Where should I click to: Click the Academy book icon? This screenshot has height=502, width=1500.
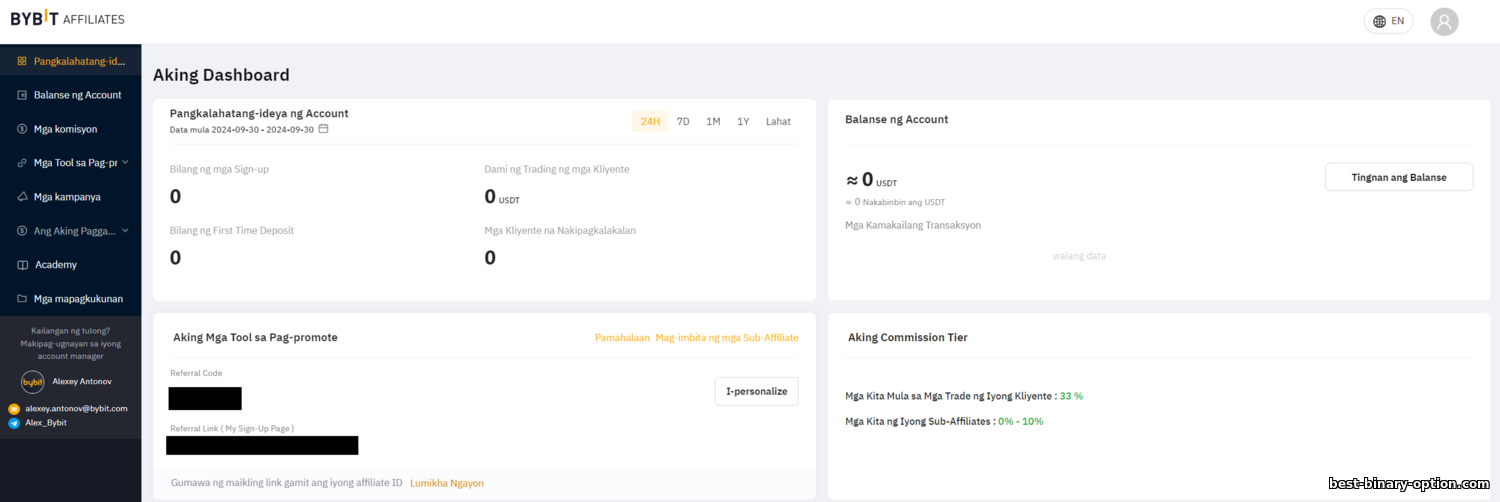(x=22, y=265)
